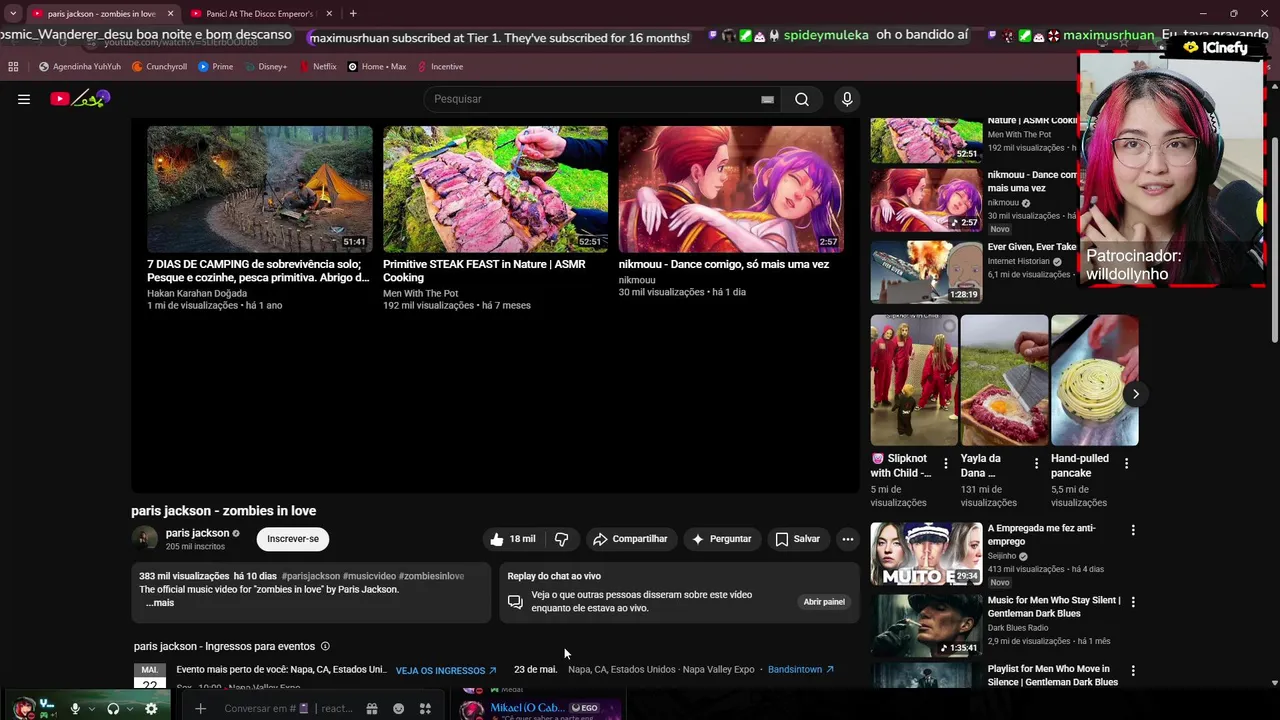
Task: Click the info icon beside Ingressos para eventos
Action: (x=325, y=646)
